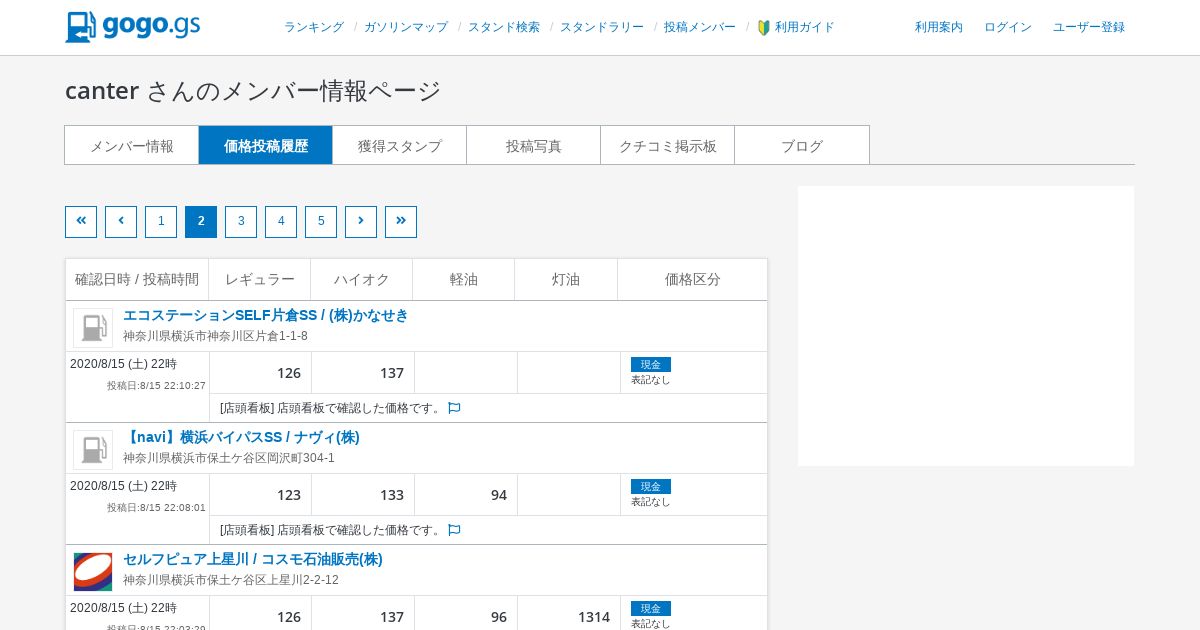
Task: Click レギュラー column header
Action: (x=260, y=280)
